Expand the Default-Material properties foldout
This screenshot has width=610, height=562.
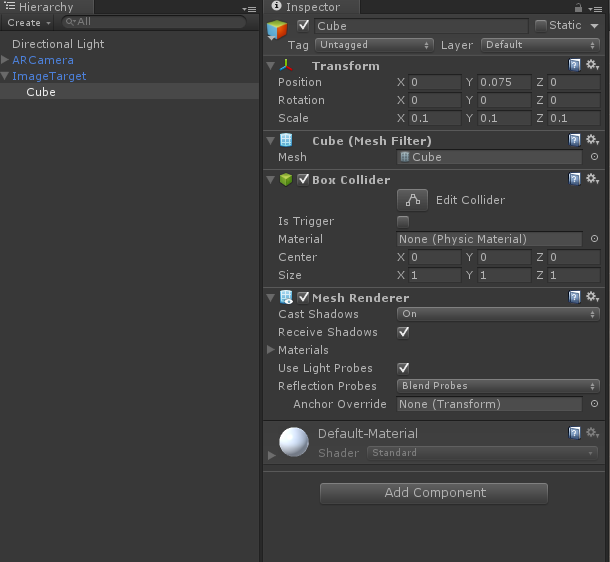tap(272, 455)
